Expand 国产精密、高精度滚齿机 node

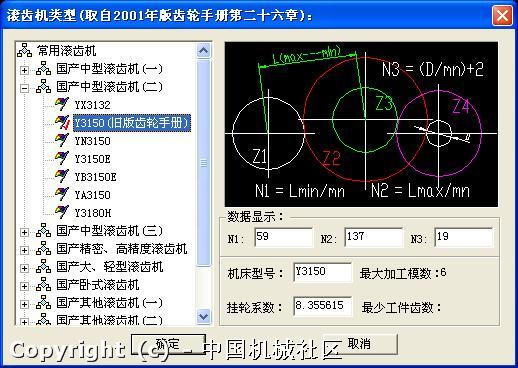click(x=24, y=250)
